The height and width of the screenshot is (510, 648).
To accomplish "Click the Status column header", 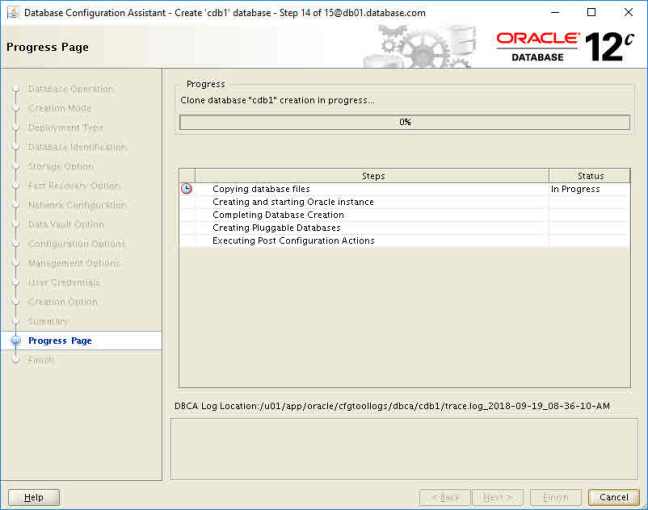I will [589, 176].
